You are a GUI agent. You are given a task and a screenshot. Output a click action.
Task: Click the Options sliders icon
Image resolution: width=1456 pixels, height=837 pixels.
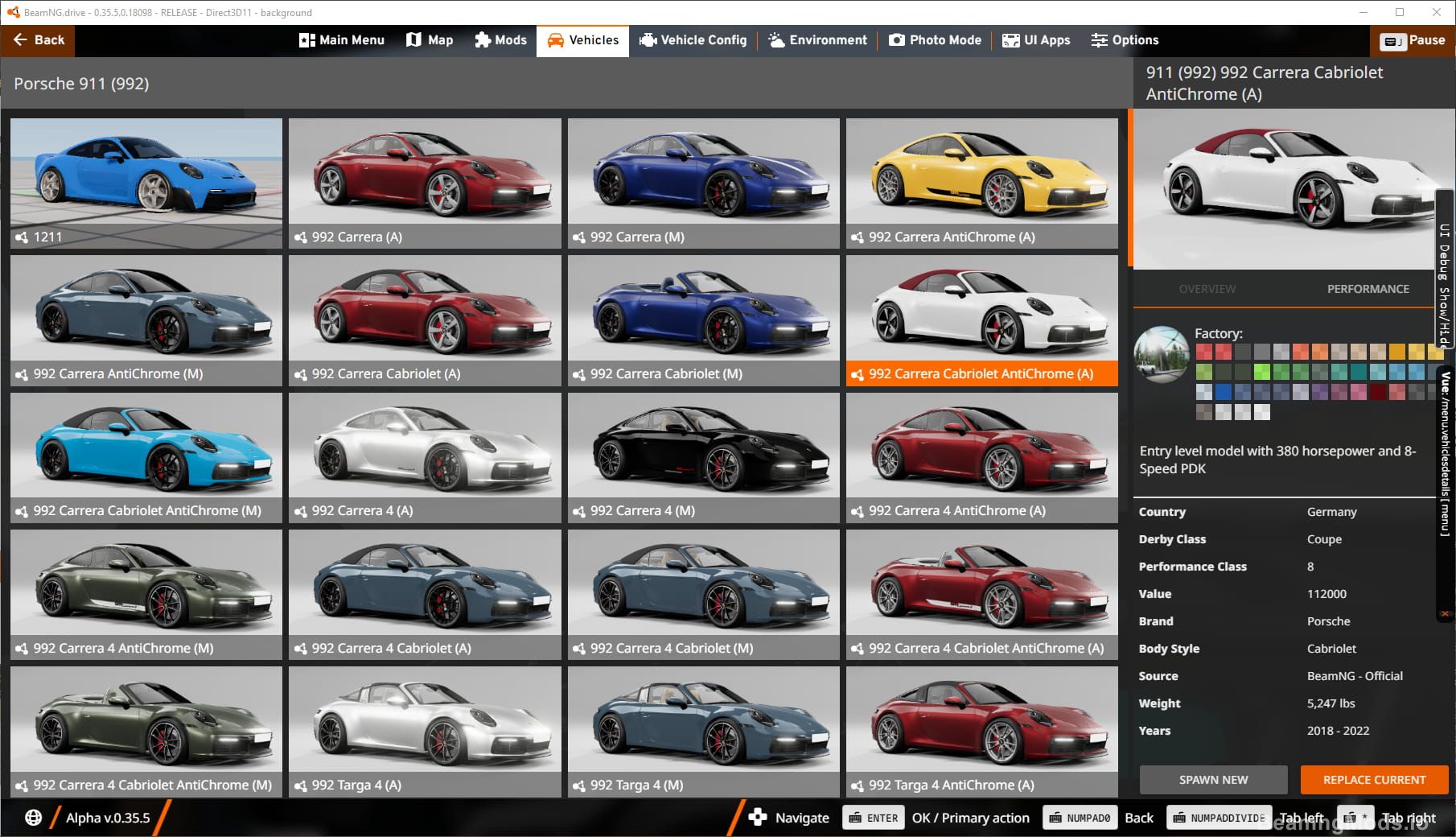pyautogui.click(x=1099, y=40)
